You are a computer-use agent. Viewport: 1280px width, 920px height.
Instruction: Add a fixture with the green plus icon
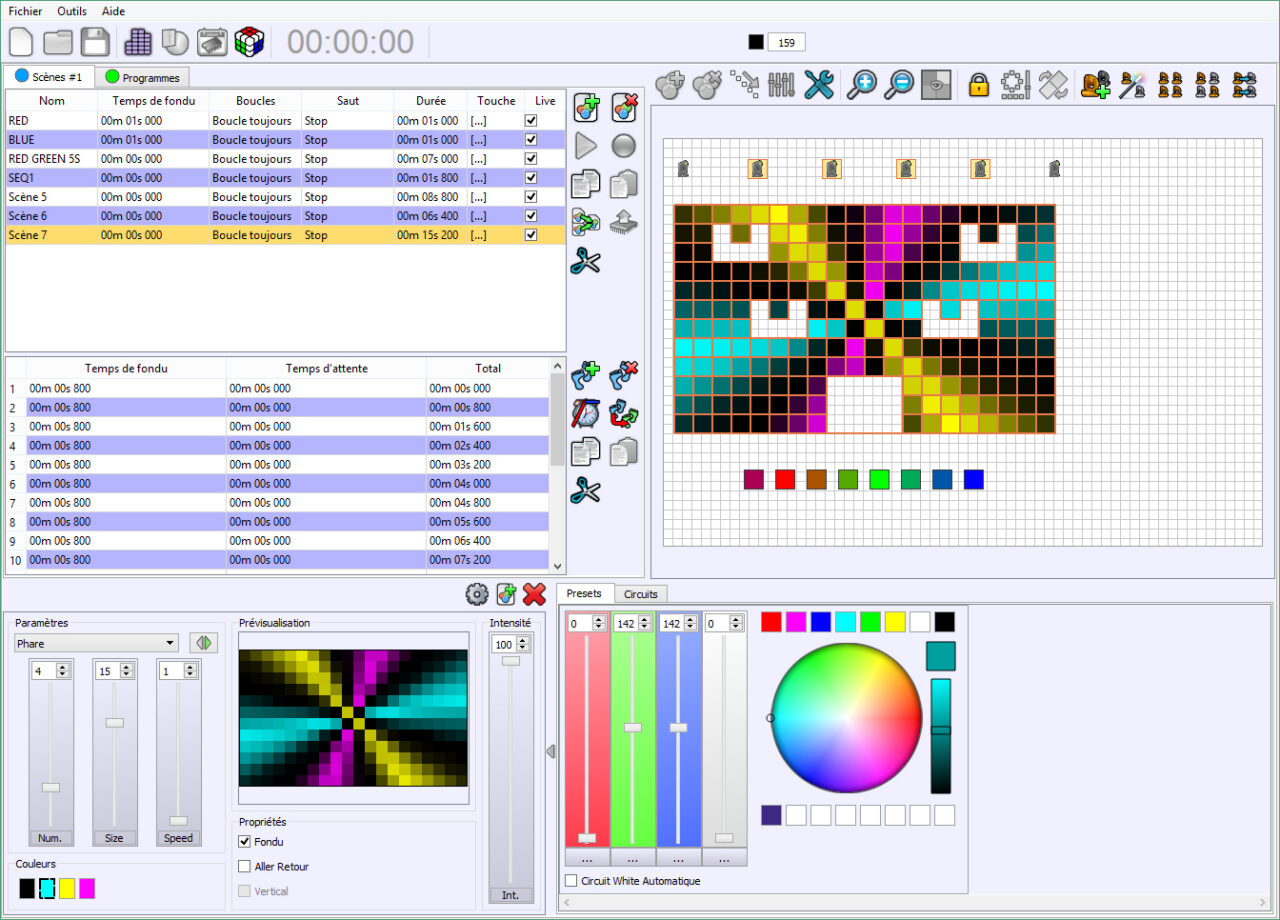pos(1096,85)
